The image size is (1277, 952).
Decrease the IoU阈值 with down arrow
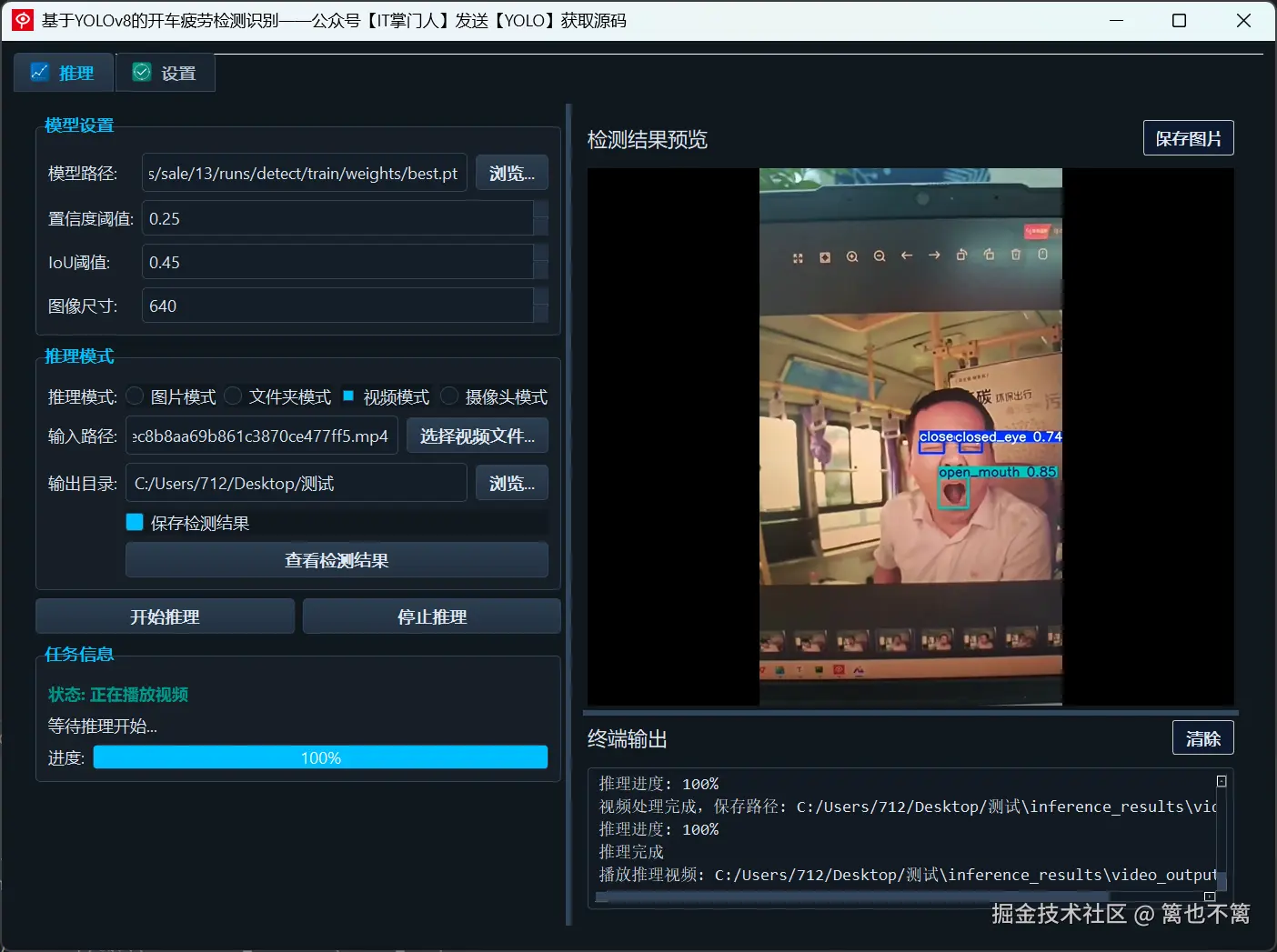pyautogui.click(x=540, y=271)
